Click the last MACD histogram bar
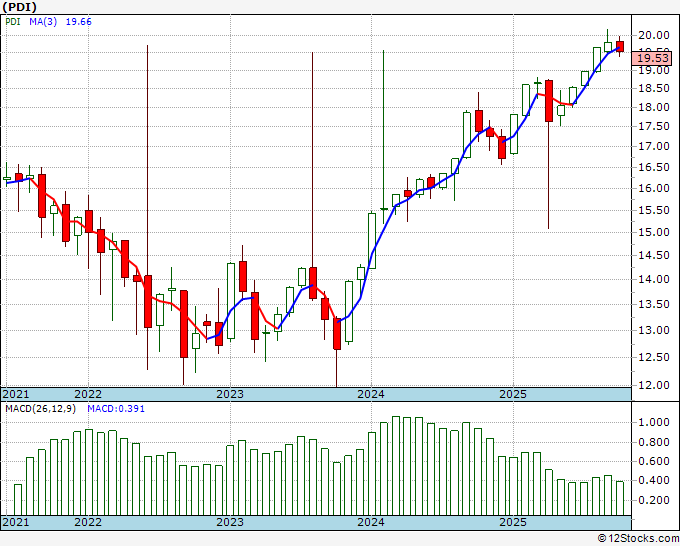 tap(620, 498)
